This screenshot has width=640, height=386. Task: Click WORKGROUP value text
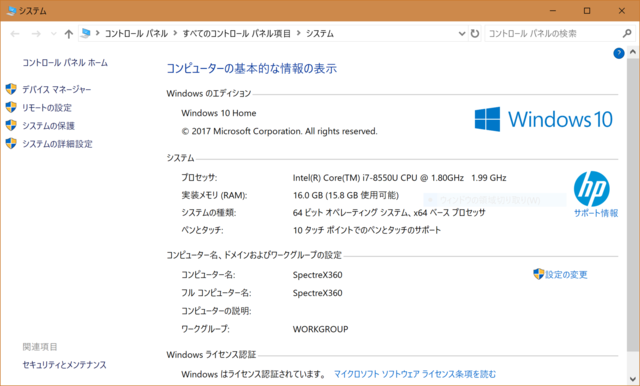click(320, 329)
